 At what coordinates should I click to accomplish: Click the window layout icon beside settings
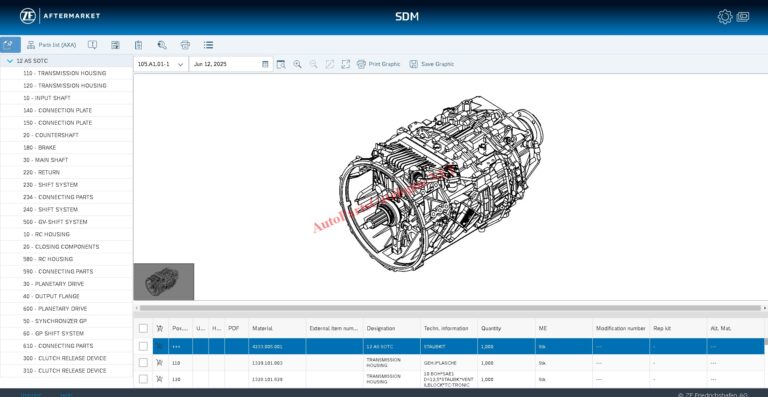point(743,17)
